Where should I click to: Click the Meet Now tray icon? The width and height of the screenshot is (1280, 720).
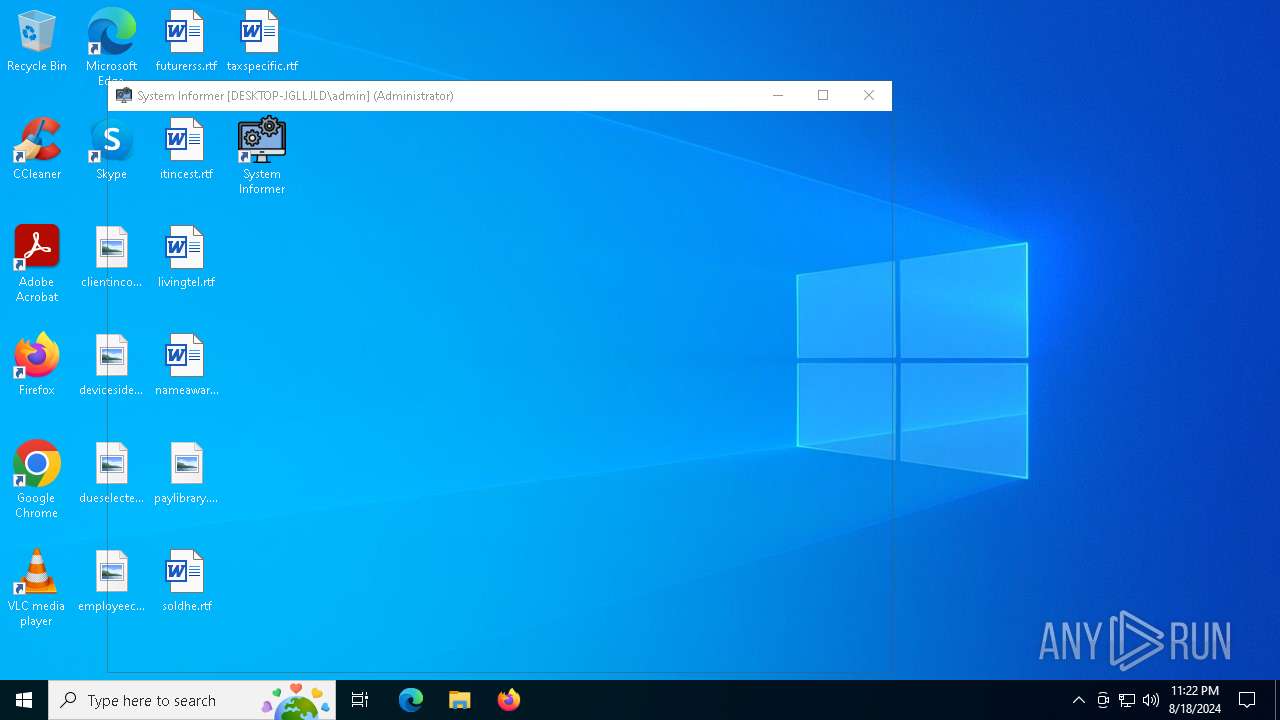coord(1103,700)
